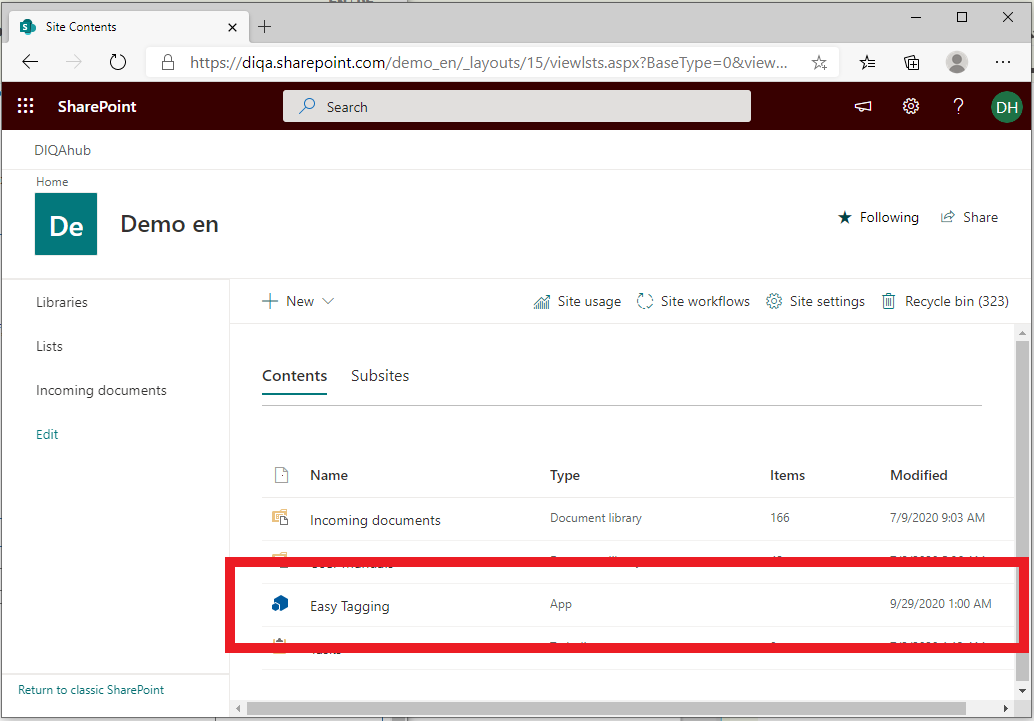1034x721 pixels.
Task: Click the Demo en site logo
Action: tap(66, 224)
